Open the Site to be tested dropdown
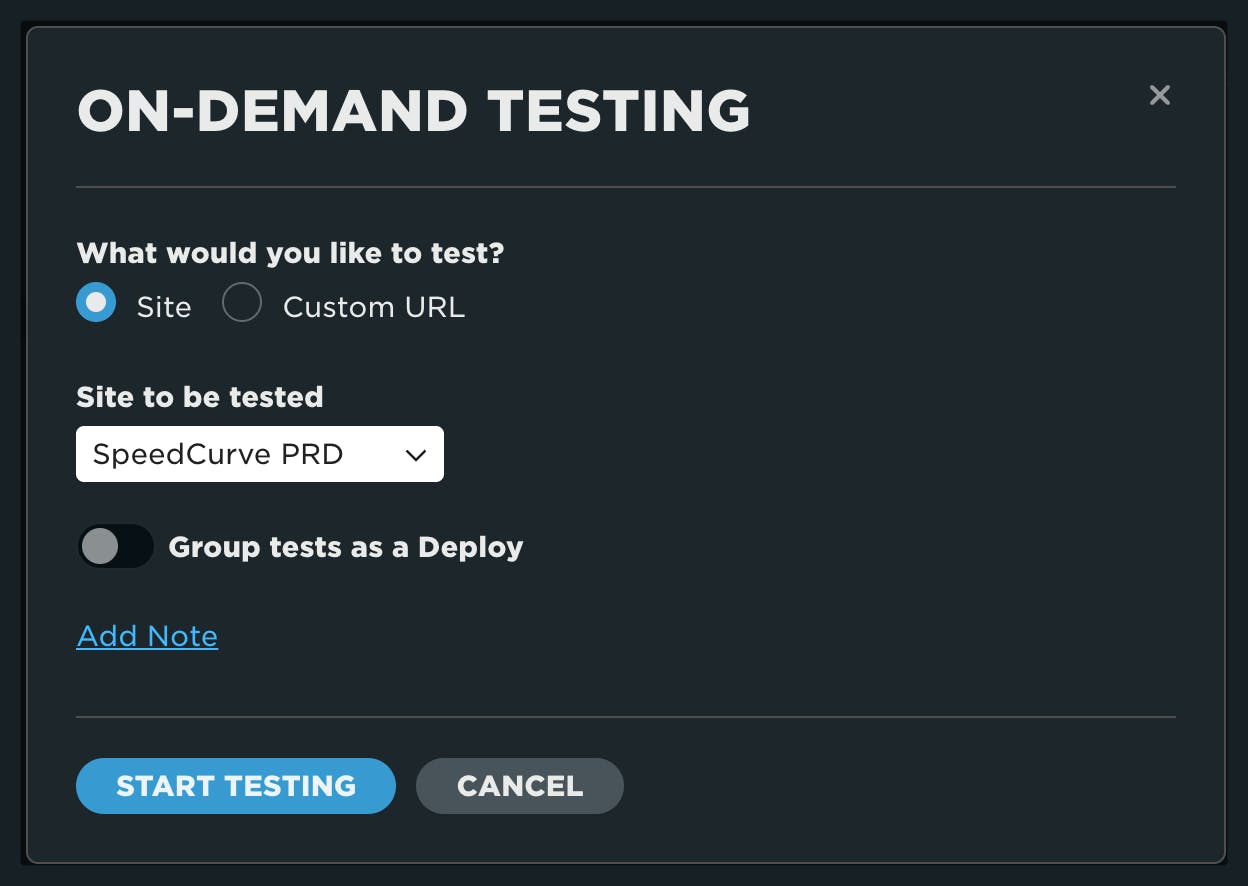The height and width of the screenshot is (886, 1248). (259, 454)
